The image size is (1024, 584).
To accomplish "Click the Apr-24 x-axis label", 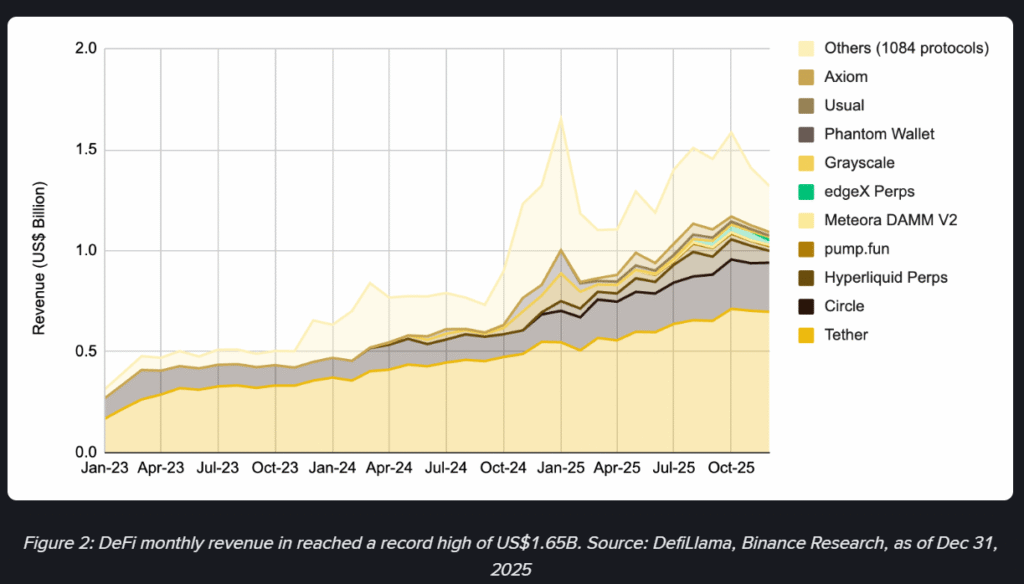I will click(389, 467).
